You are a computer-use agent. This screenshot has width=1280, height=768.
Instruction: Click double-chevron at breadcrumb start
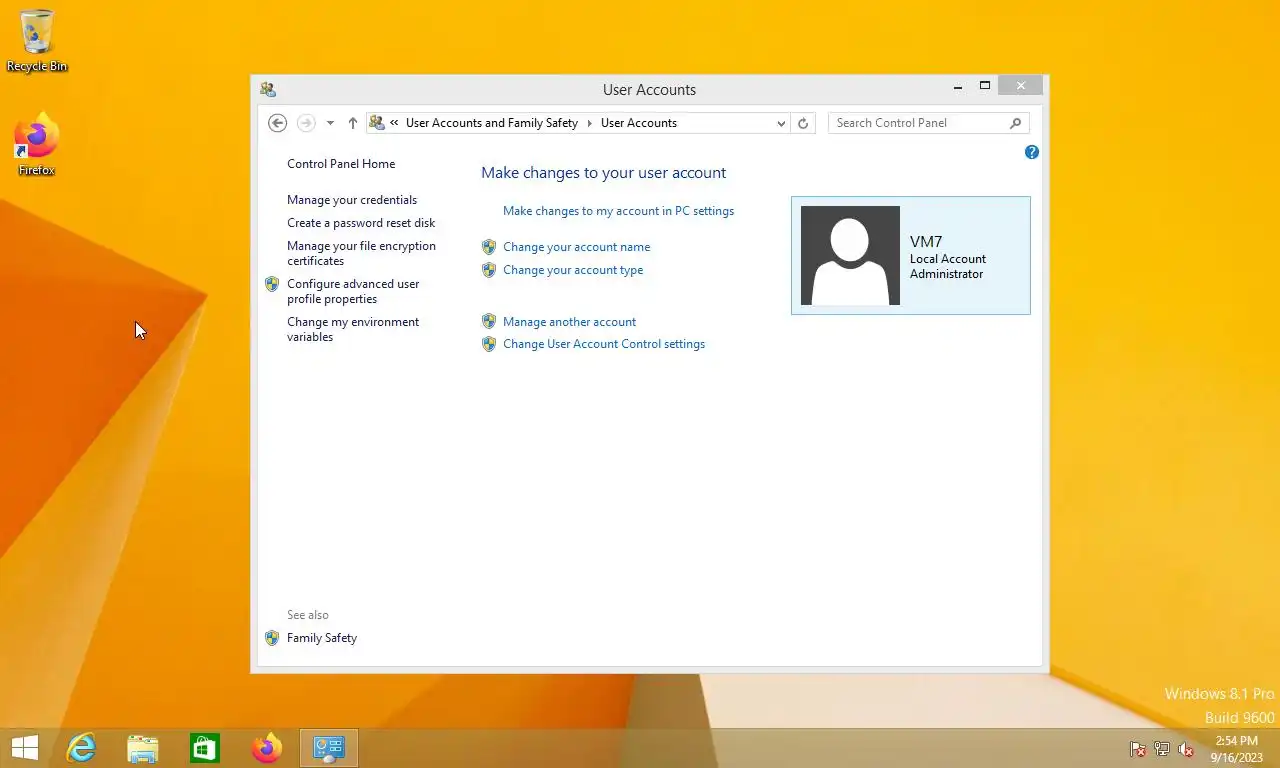click(394, 123)
